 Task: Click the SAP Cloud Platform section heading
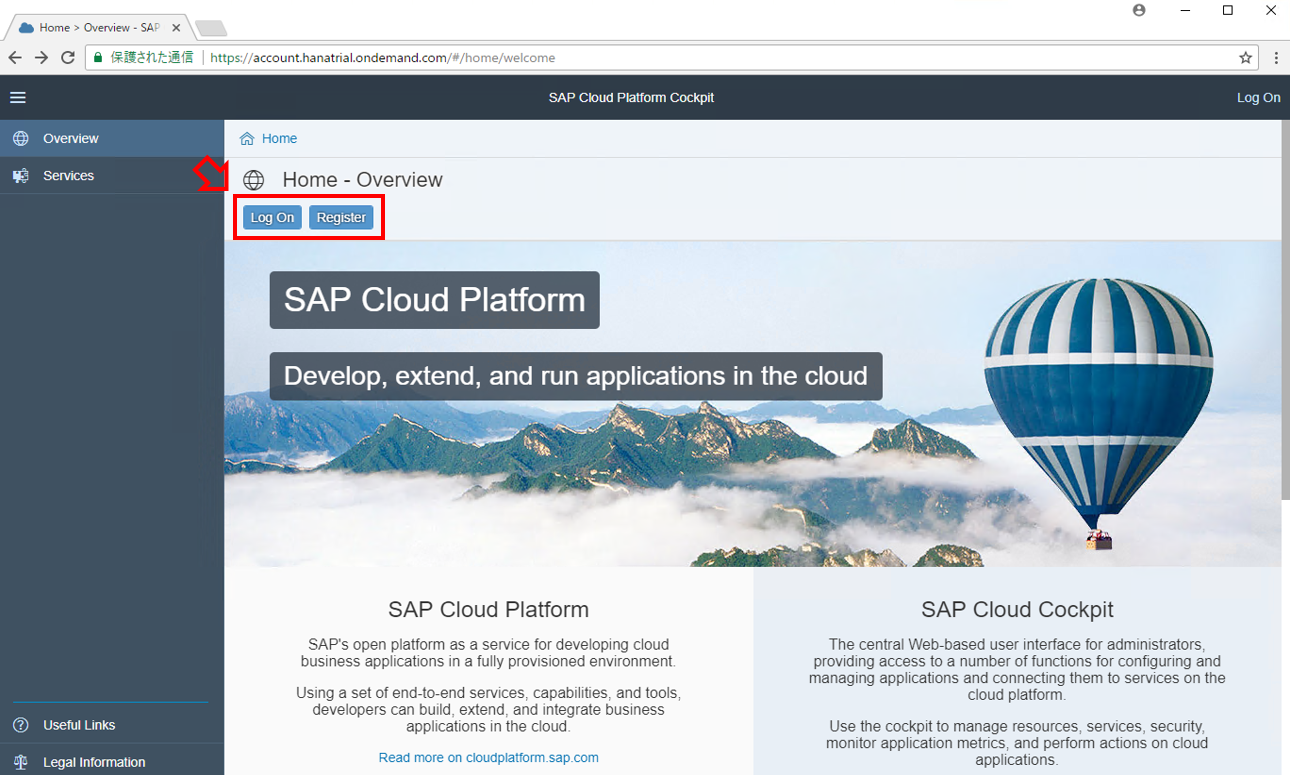(x=488, y=610)
